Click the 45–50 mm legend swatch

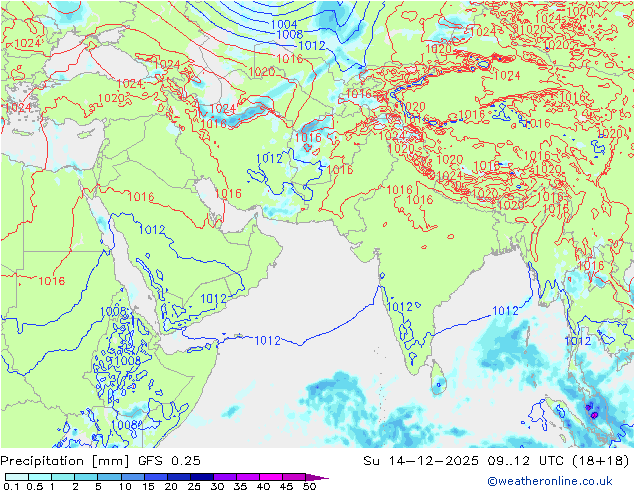tap(293, 477)
